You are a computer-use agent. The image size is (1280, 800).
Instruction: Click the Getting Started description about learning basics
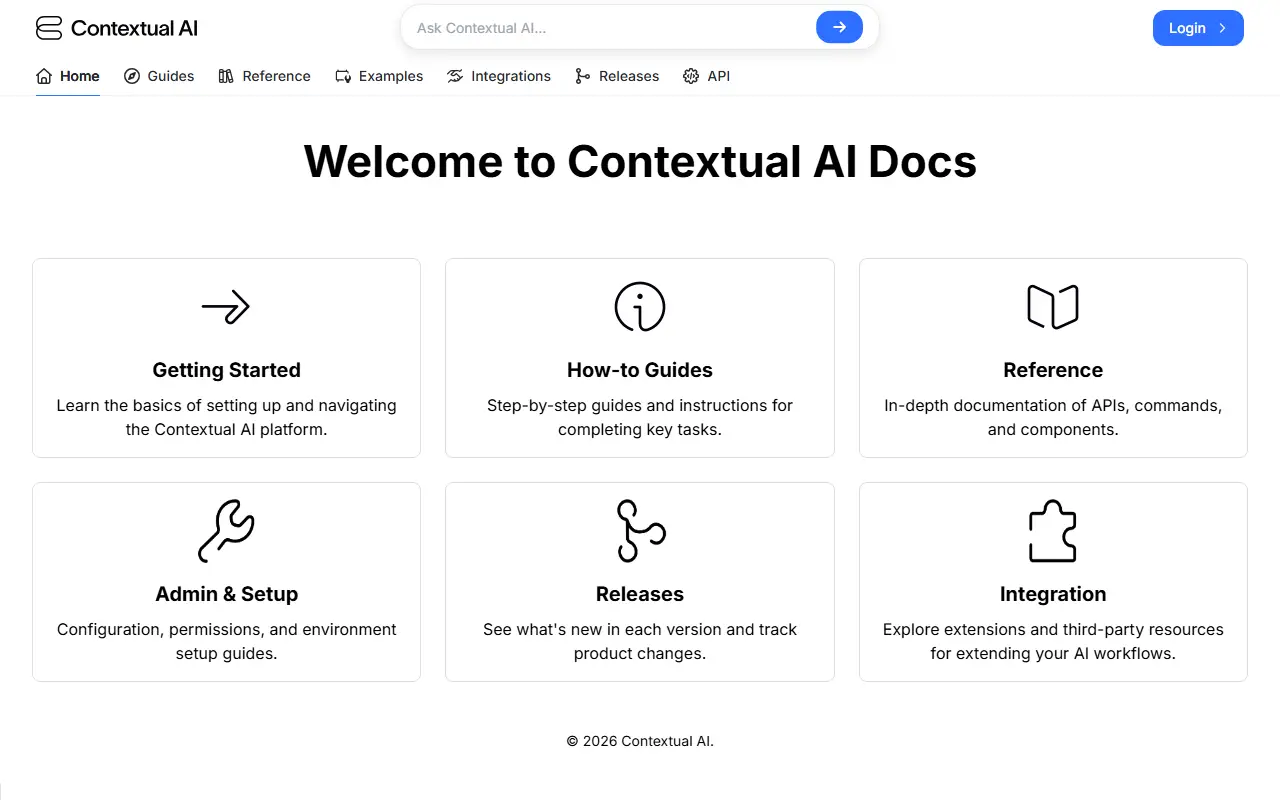[x=226, y=418]
